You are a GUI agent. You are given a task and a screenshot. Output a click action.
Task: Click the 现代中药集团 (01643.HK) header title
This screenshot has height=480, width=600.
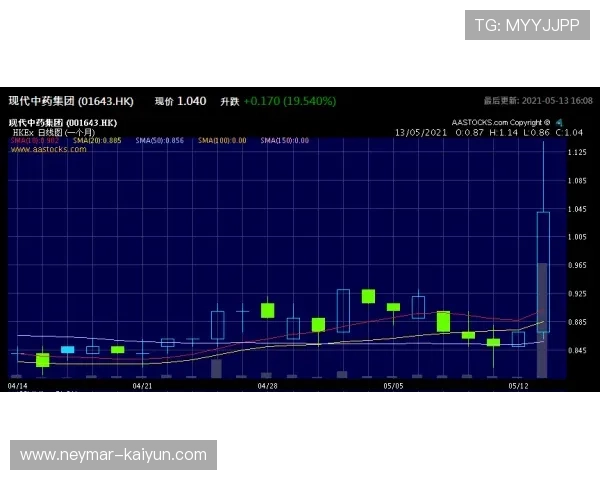(x=71, y=101)
